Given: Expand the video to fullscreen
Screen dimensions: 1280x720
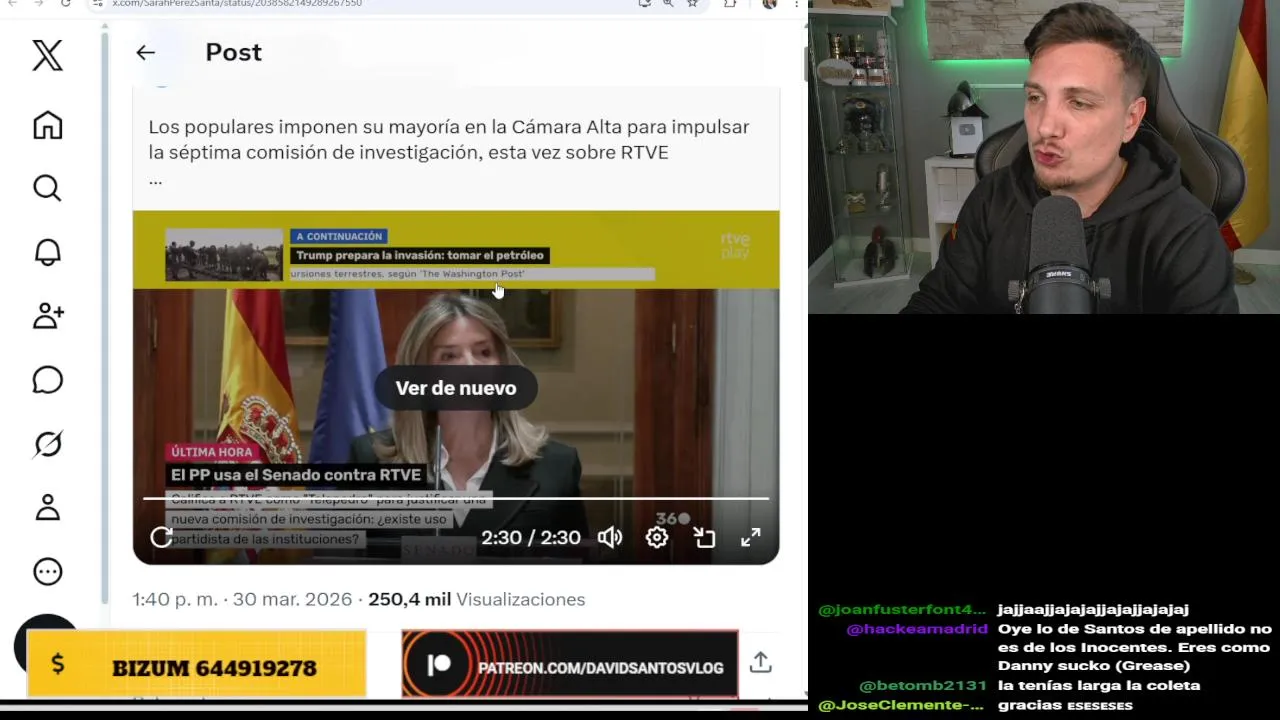Looking at the screenshot, I should [751, 537].
